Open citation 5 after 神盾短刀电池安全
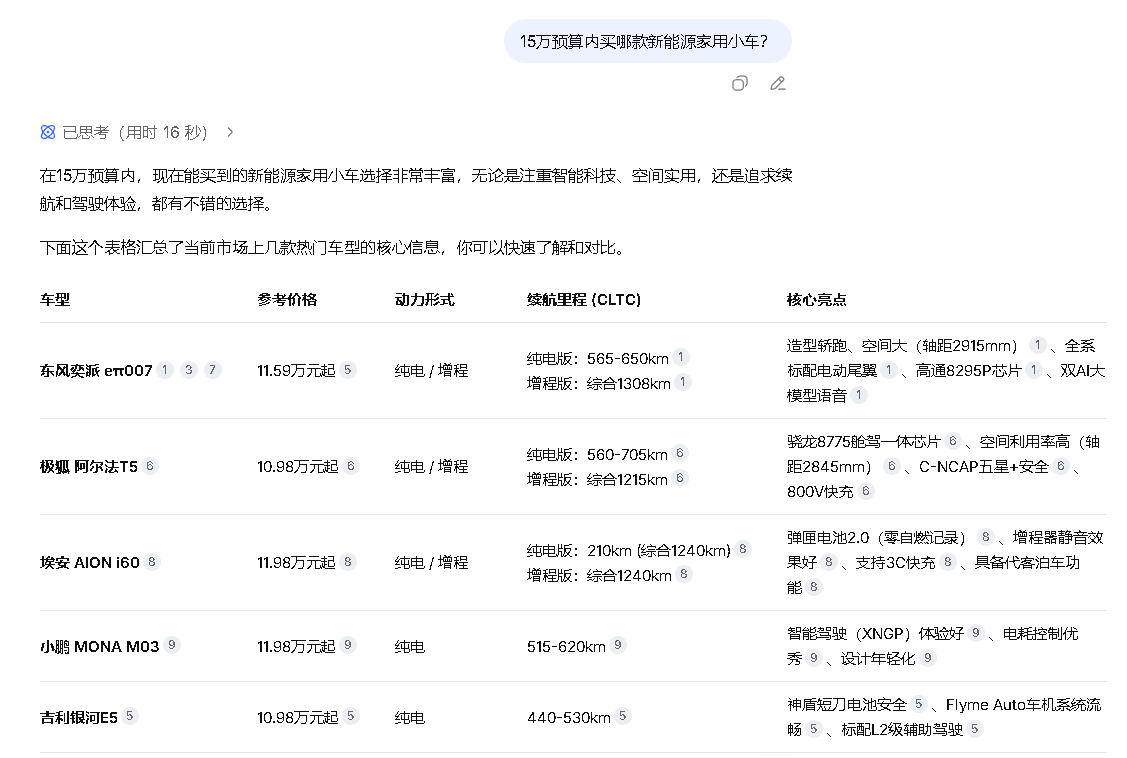 [x=919, y=703]
